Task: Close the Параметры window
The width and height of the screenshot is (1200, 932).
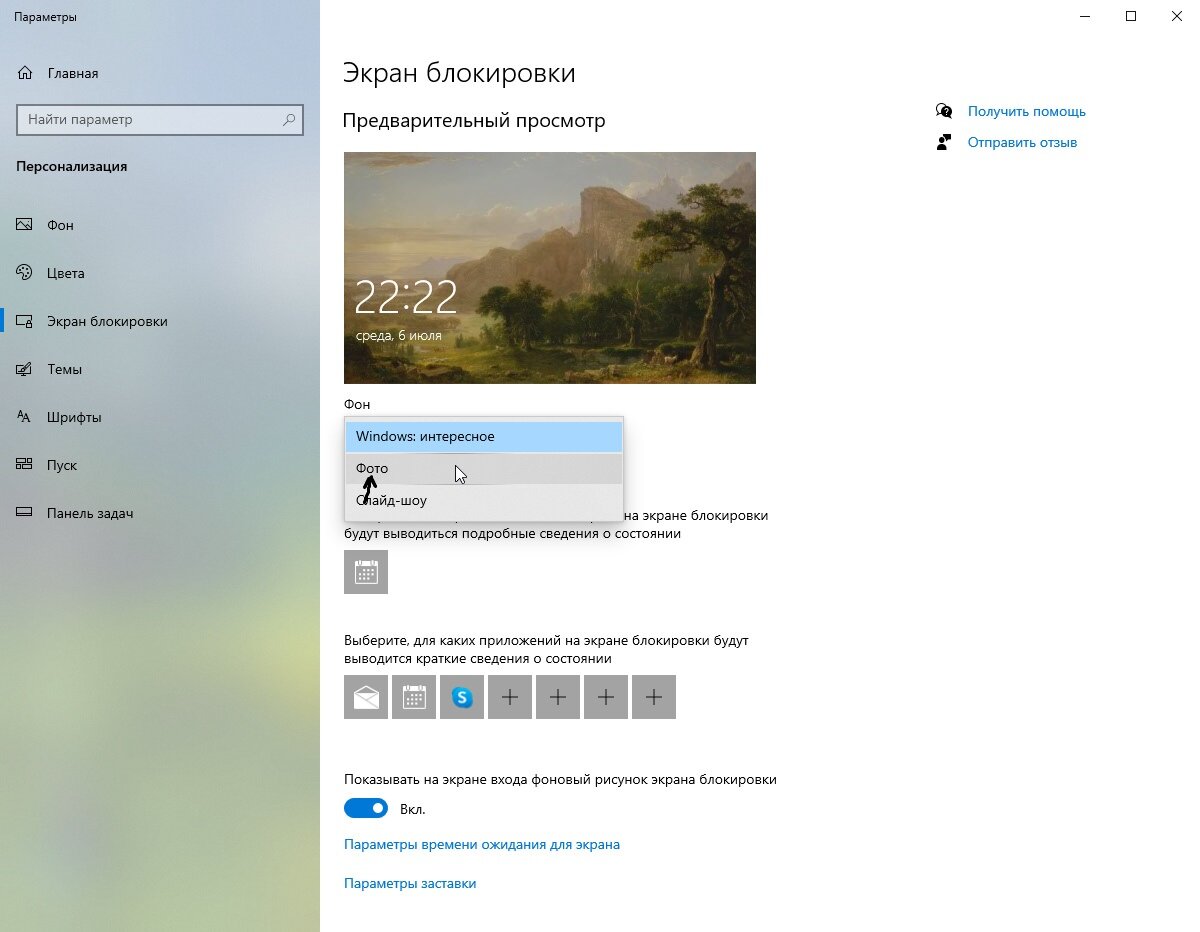Action: pos(1177,16)
